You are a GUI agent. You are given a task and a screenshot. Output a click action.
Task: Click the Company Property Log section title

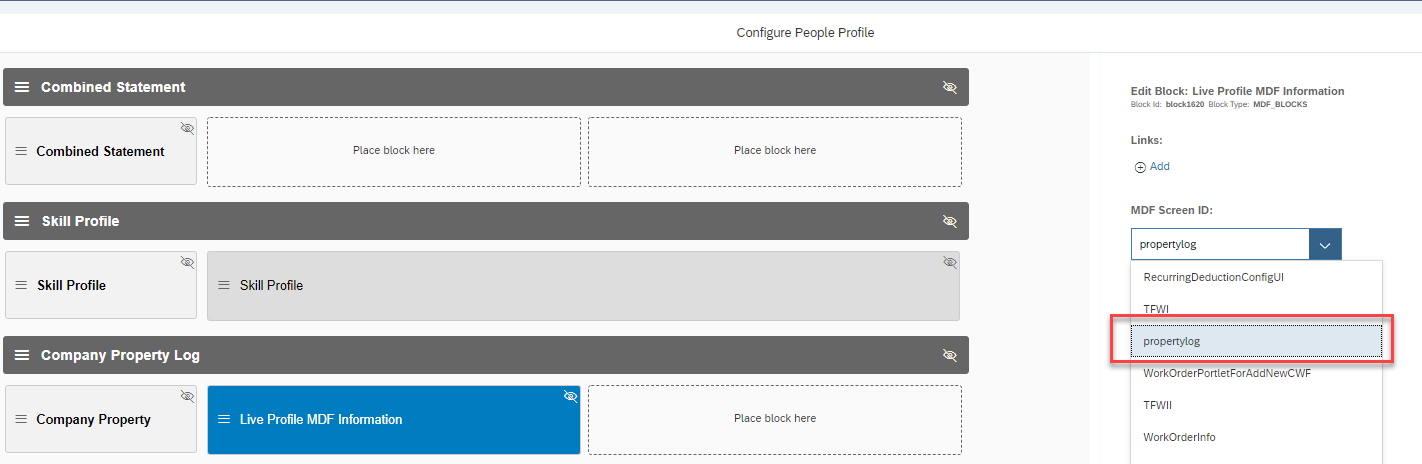click(120, 355)
